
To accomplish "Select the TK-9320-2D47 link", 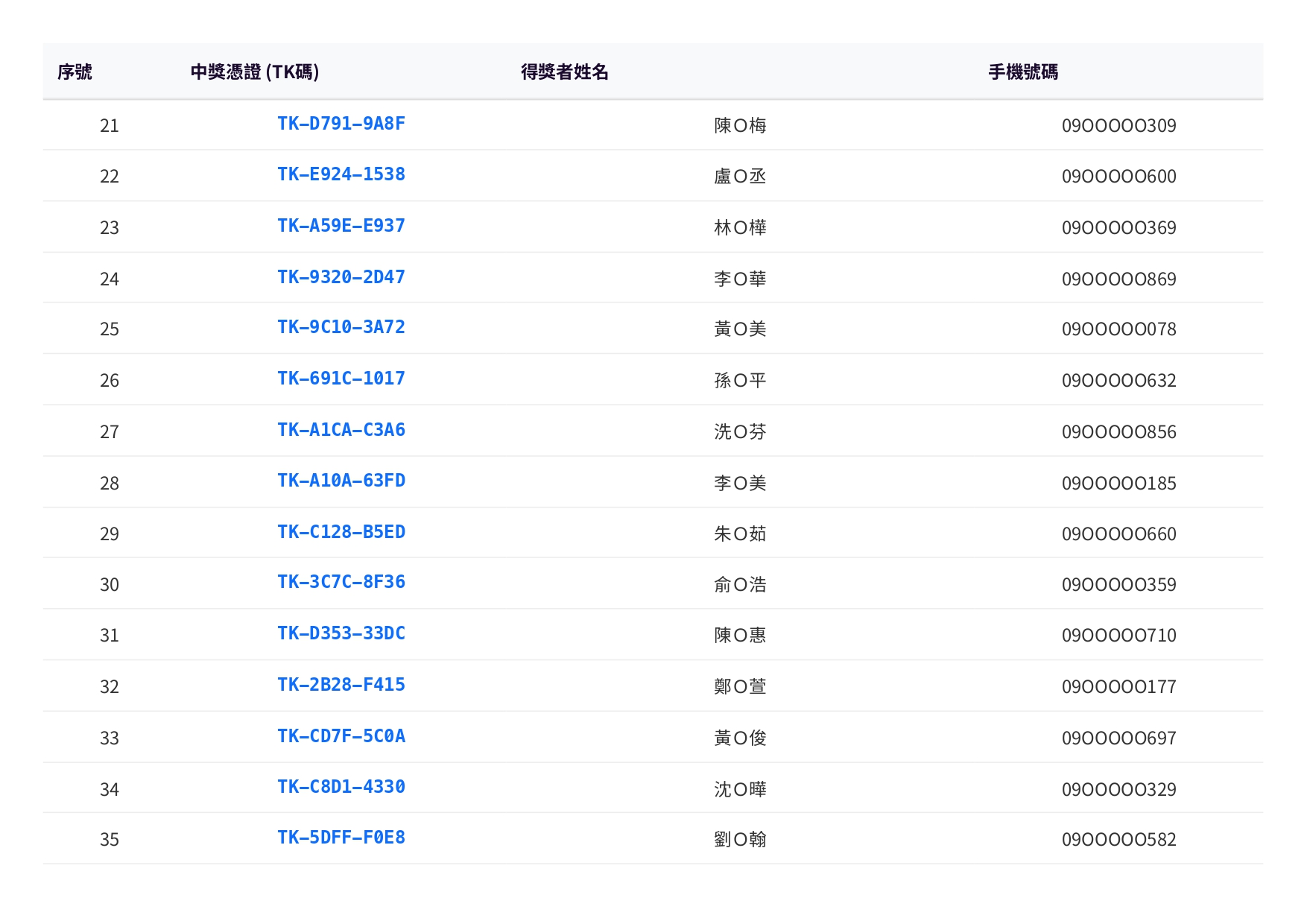I will point(341,277).
